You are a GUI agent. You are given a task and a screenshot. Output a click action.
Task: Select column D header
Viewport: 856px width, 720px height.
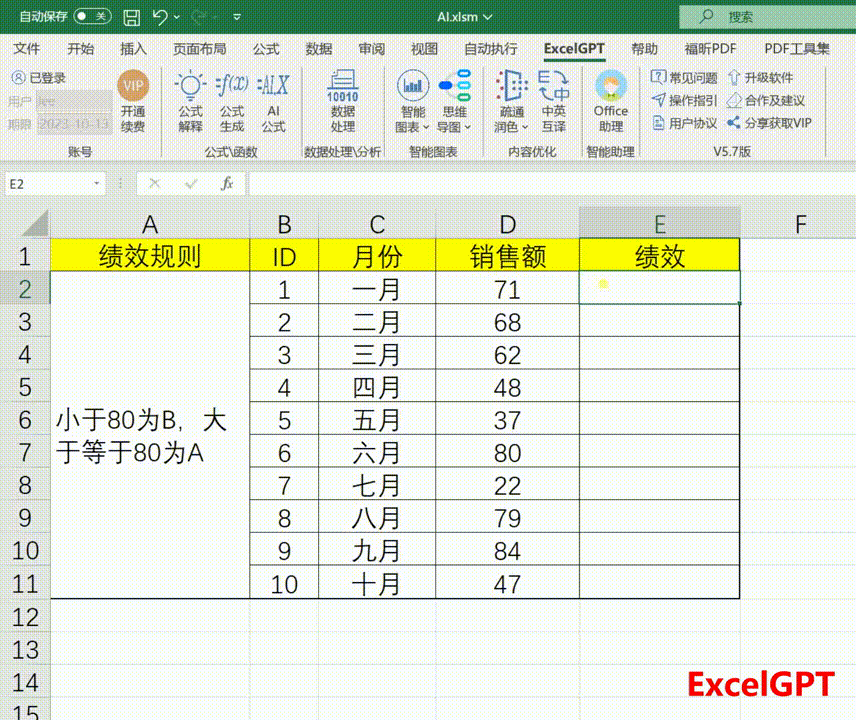coord(507,224)
